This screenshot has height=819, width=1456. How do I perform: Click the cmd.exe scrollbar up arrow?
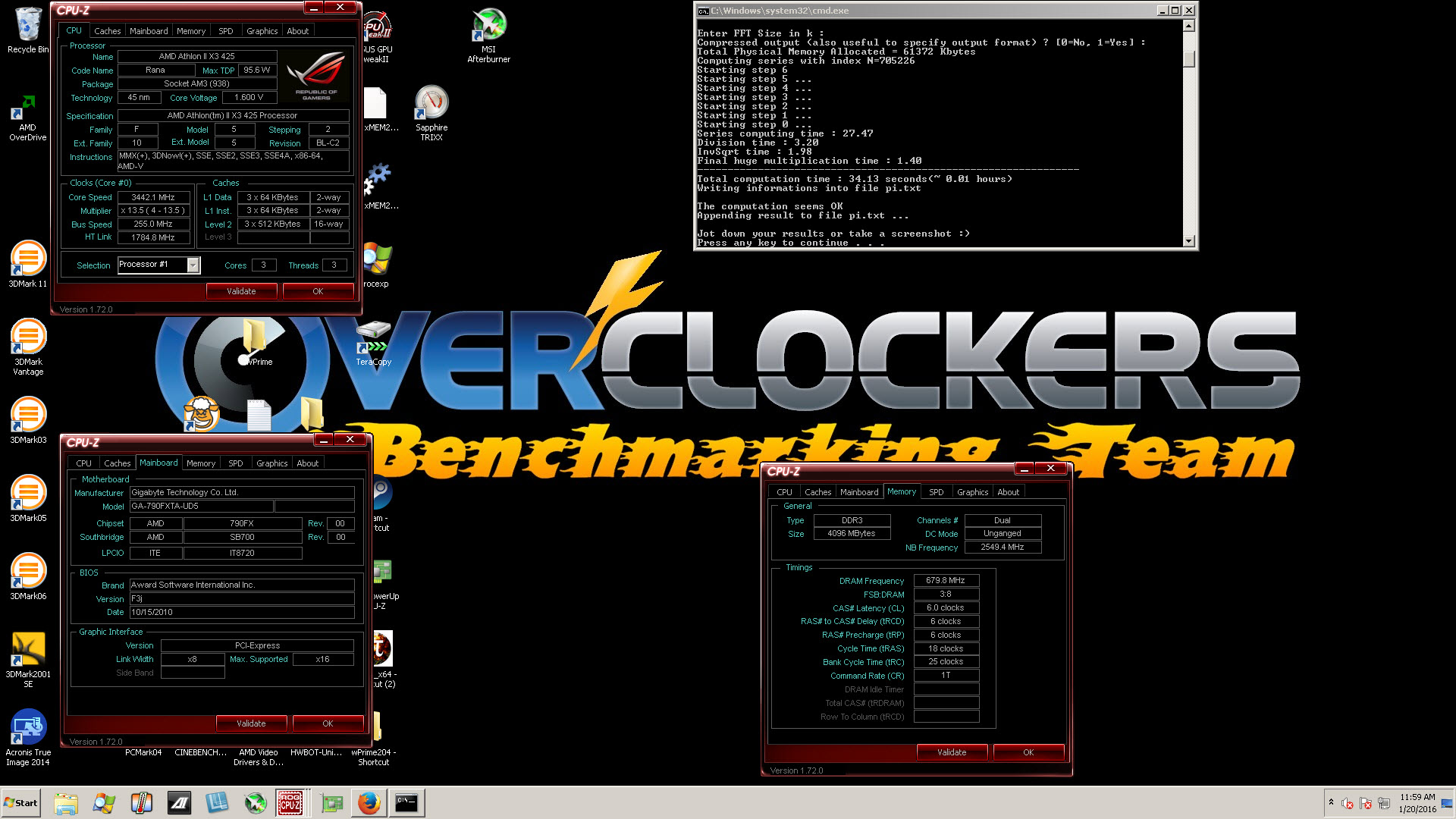point(1189,26)
